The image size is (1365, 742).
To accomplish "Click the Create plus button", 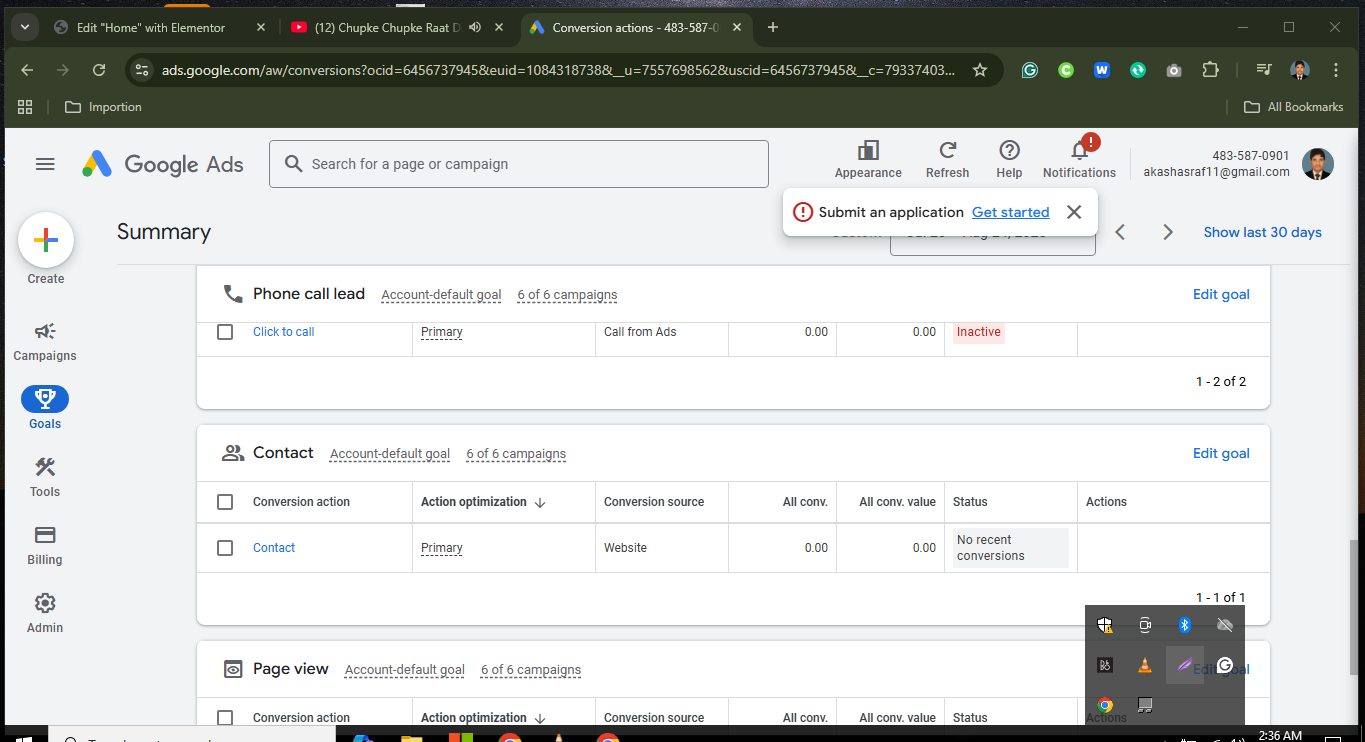I will click(46, 240).
